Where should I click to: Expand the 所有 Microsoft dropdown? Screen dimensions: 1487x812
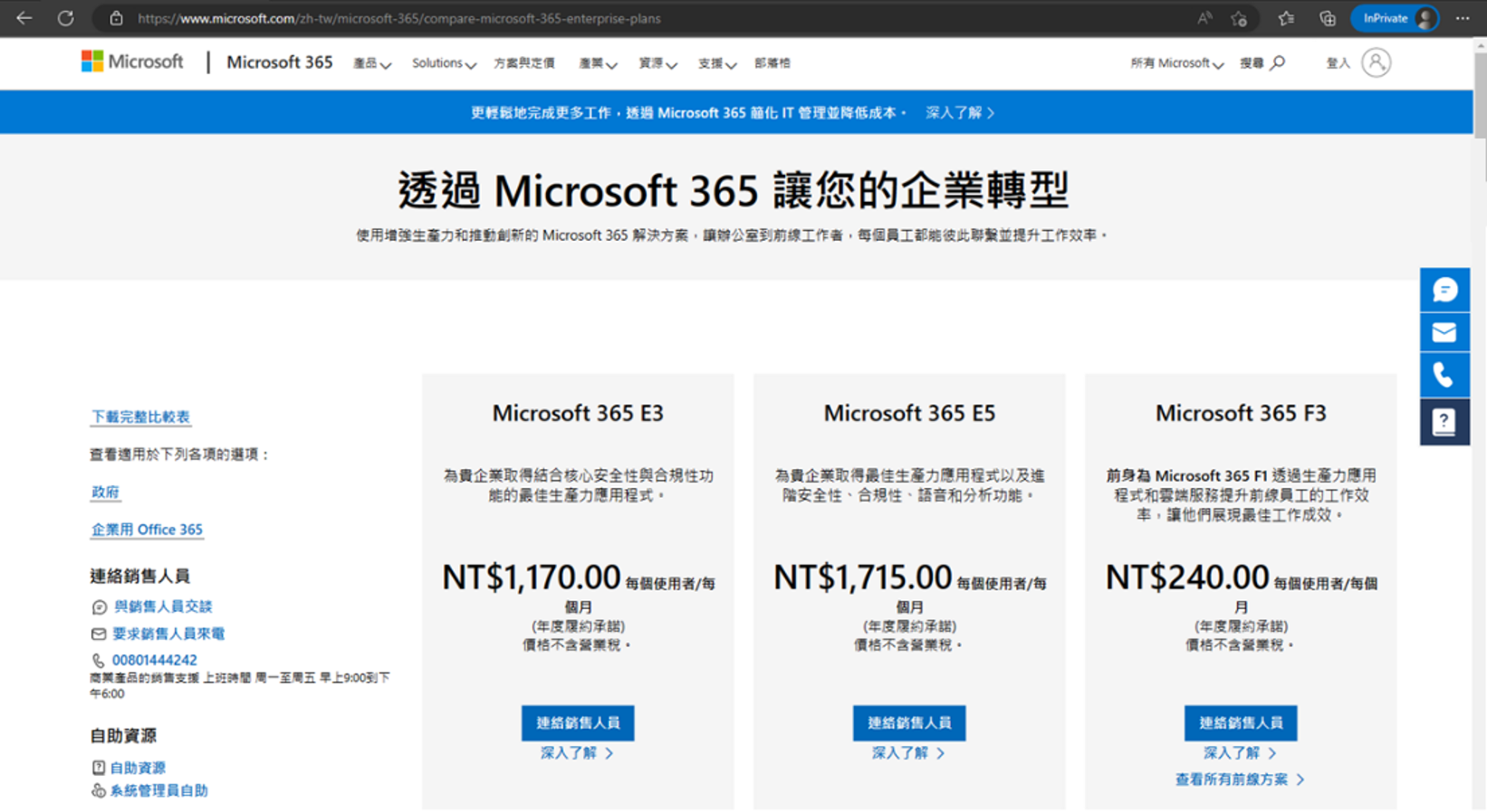pyautogui.click(x=1176, y=63)
